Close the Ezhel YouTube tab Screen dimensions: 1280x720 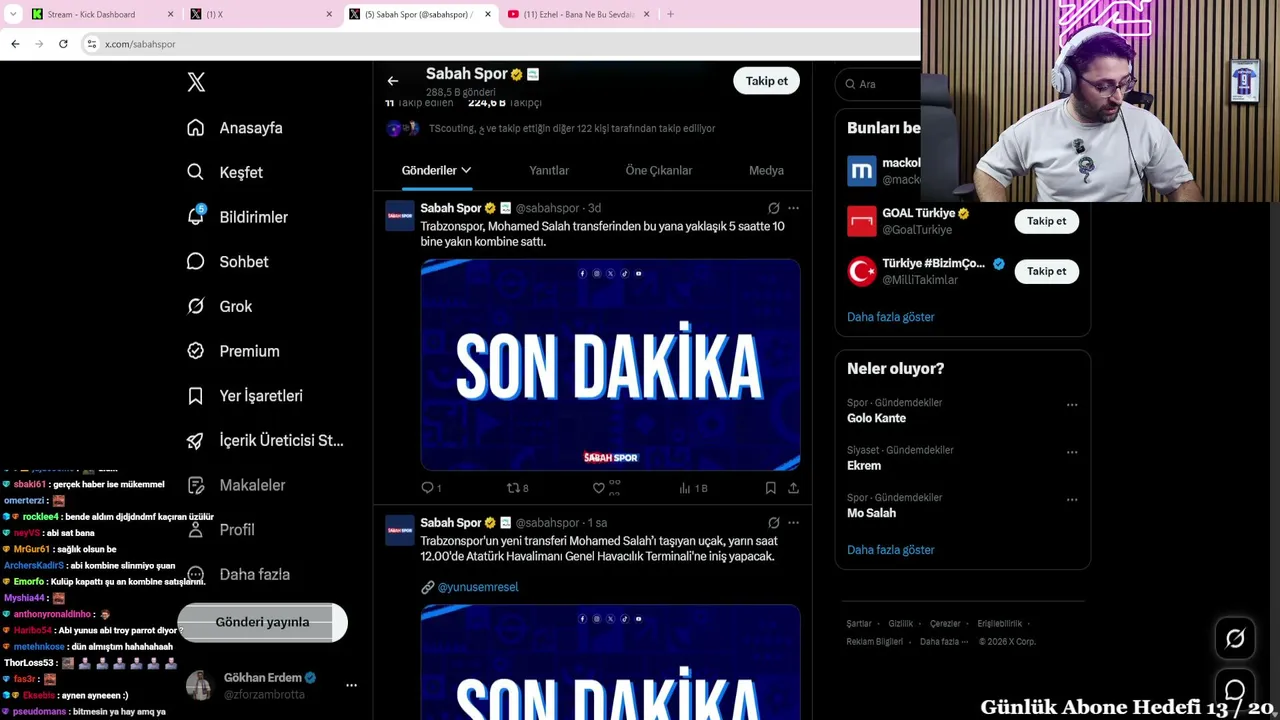click(x=646, y=14)
